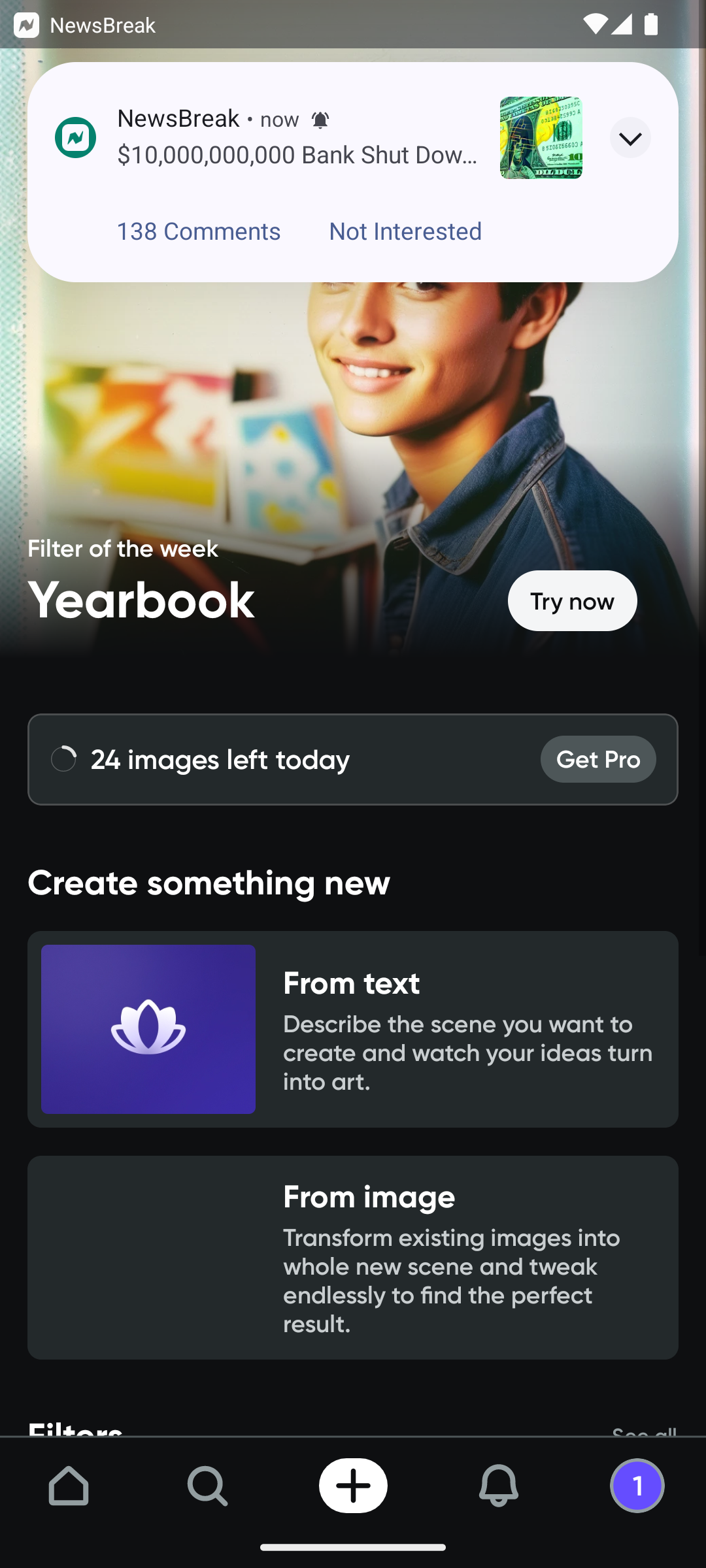706x1568 pixels.
Task: Tap the NewsBreak logo in notification
Action: pyautogui.click(x=76, y=137)
